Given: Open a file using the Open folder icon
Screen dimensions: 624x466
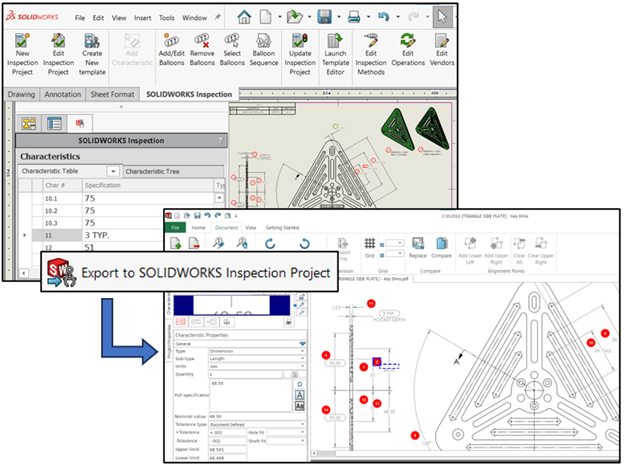Looking at the screenshot, I should tap(294, 17).
